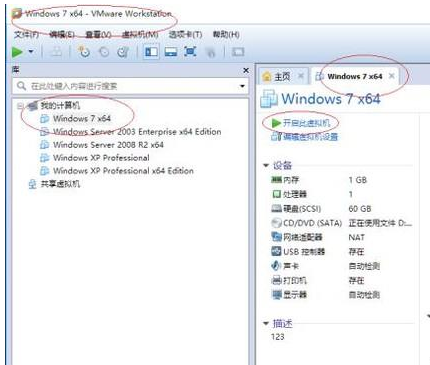The height and width of the screenshot is (365, 430).
Task: Click the revert to snapshot toolbar icon
Action: [104, 52]
